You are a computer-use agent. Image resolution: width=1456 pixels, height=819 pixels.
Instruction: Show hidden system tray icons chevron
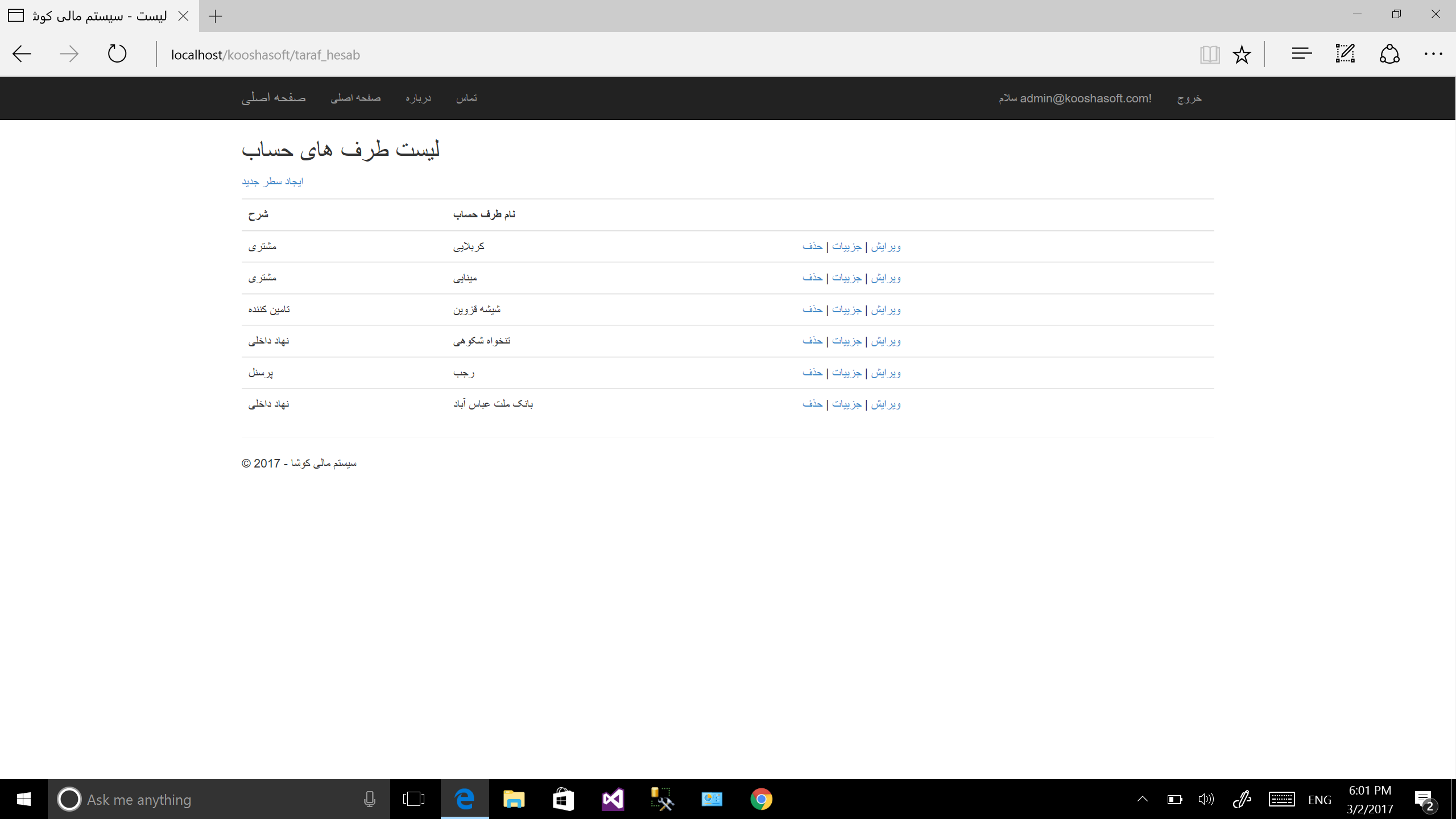(x=1142, y=799)
